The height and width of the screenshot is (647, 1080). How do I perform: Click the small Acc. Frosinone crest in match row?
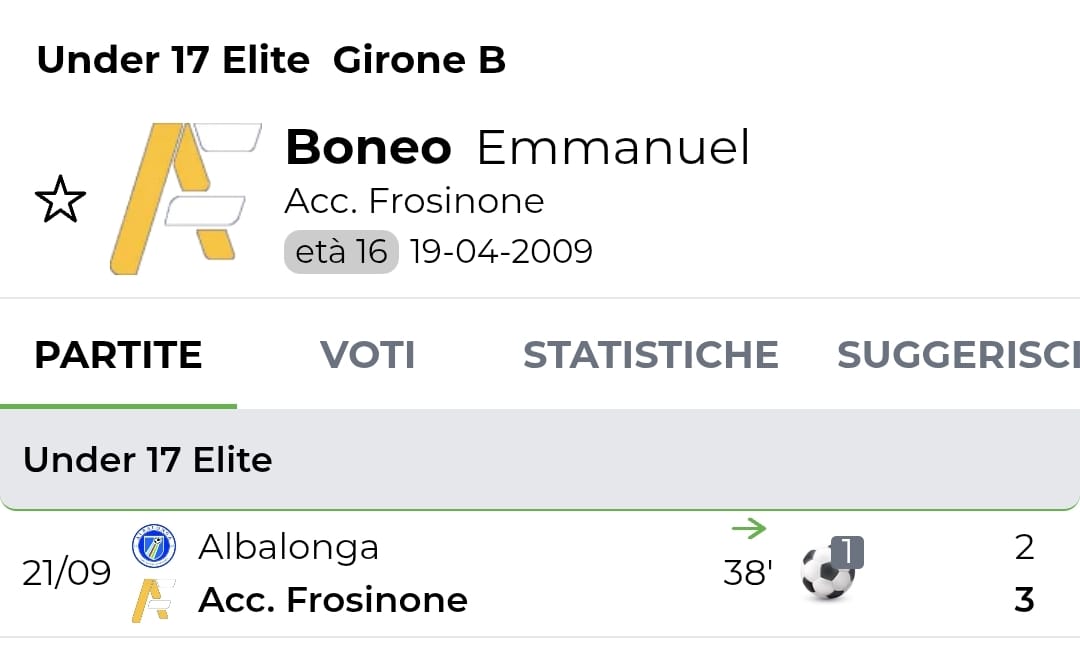coord(154,600)
